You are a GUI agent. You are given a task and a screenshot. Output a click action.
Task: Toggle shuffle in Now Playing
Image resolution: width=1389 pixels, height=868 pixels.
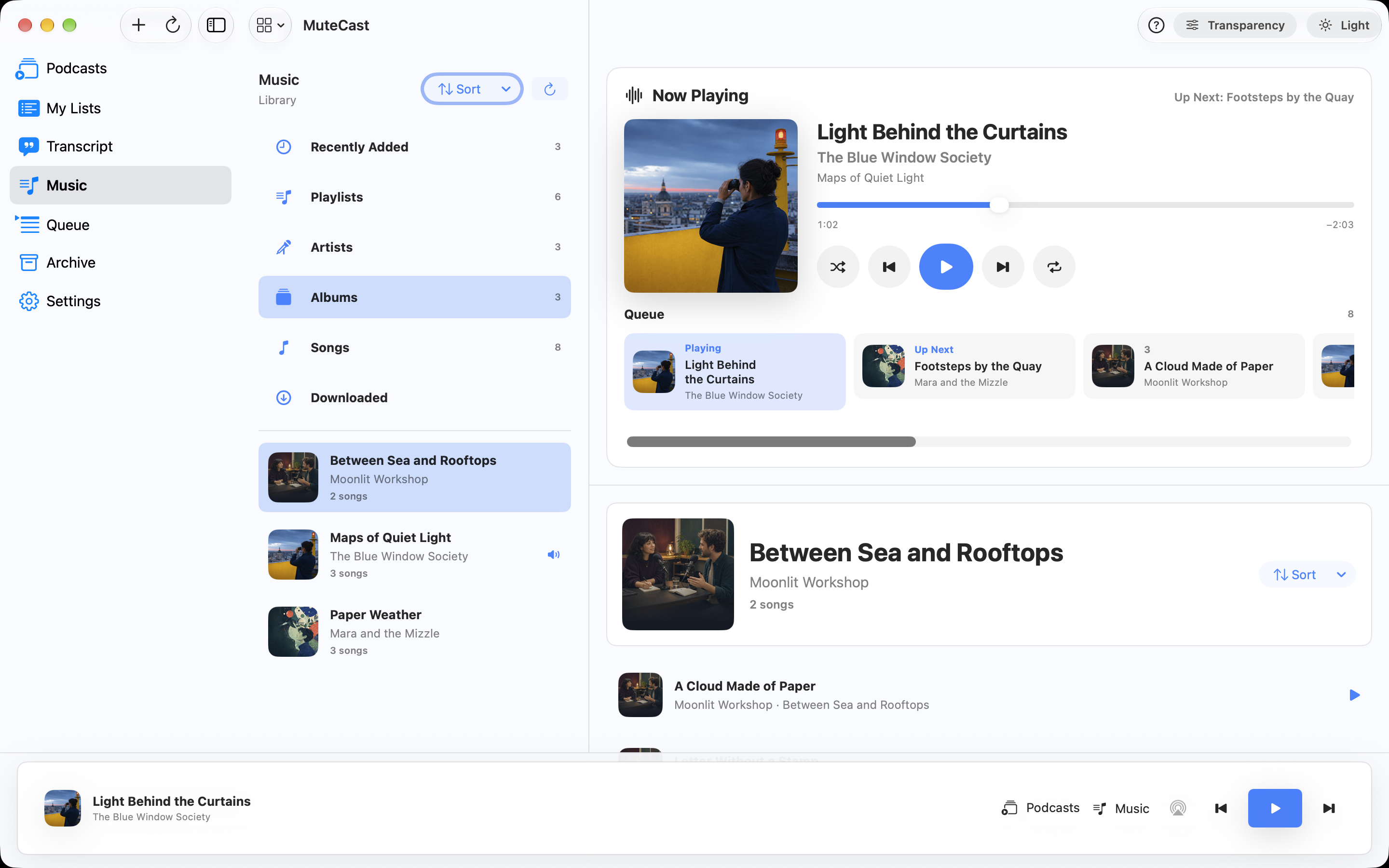click(837, 267)
